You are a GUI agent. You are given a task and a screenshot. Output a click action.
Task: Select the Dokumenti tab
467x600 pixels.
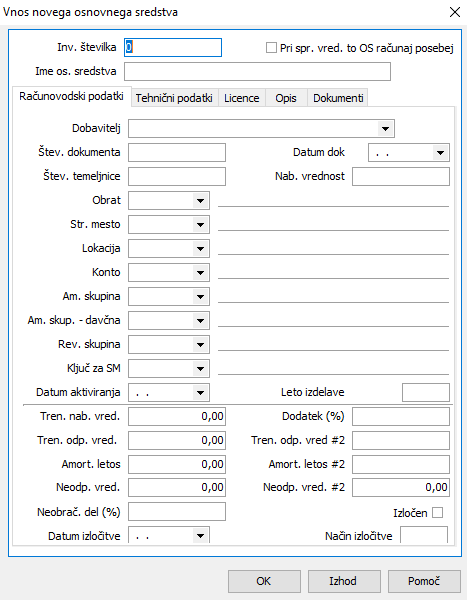[x=338, y=98]
